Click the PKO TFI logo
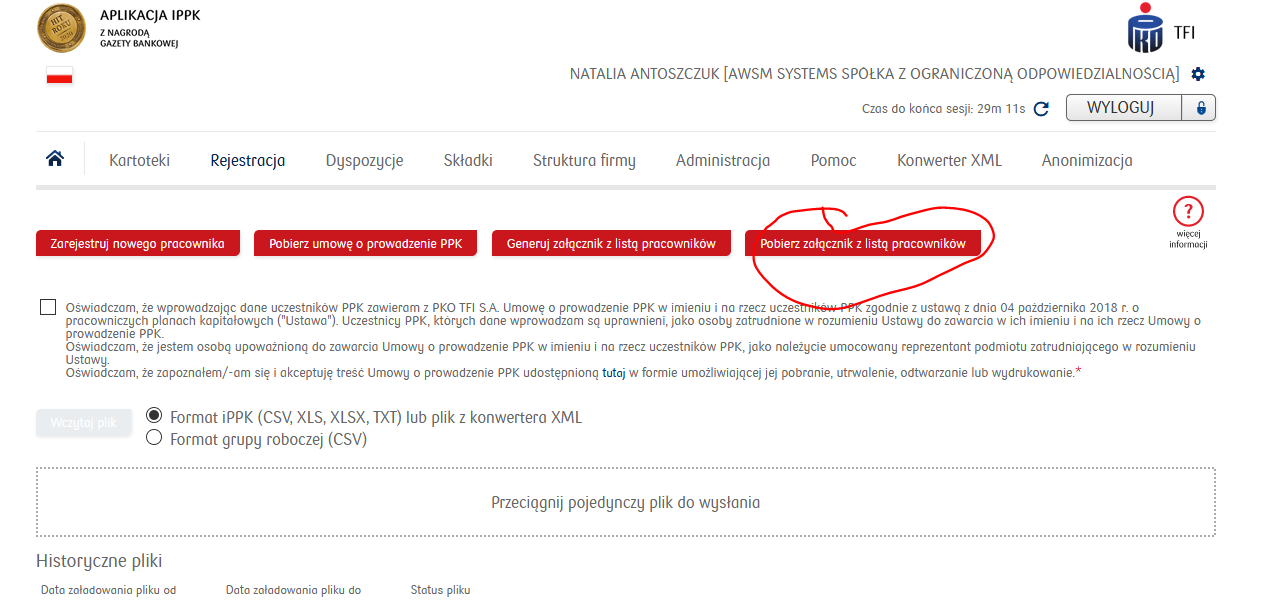The image size is (1279, 600). [x=1161, y=28]
